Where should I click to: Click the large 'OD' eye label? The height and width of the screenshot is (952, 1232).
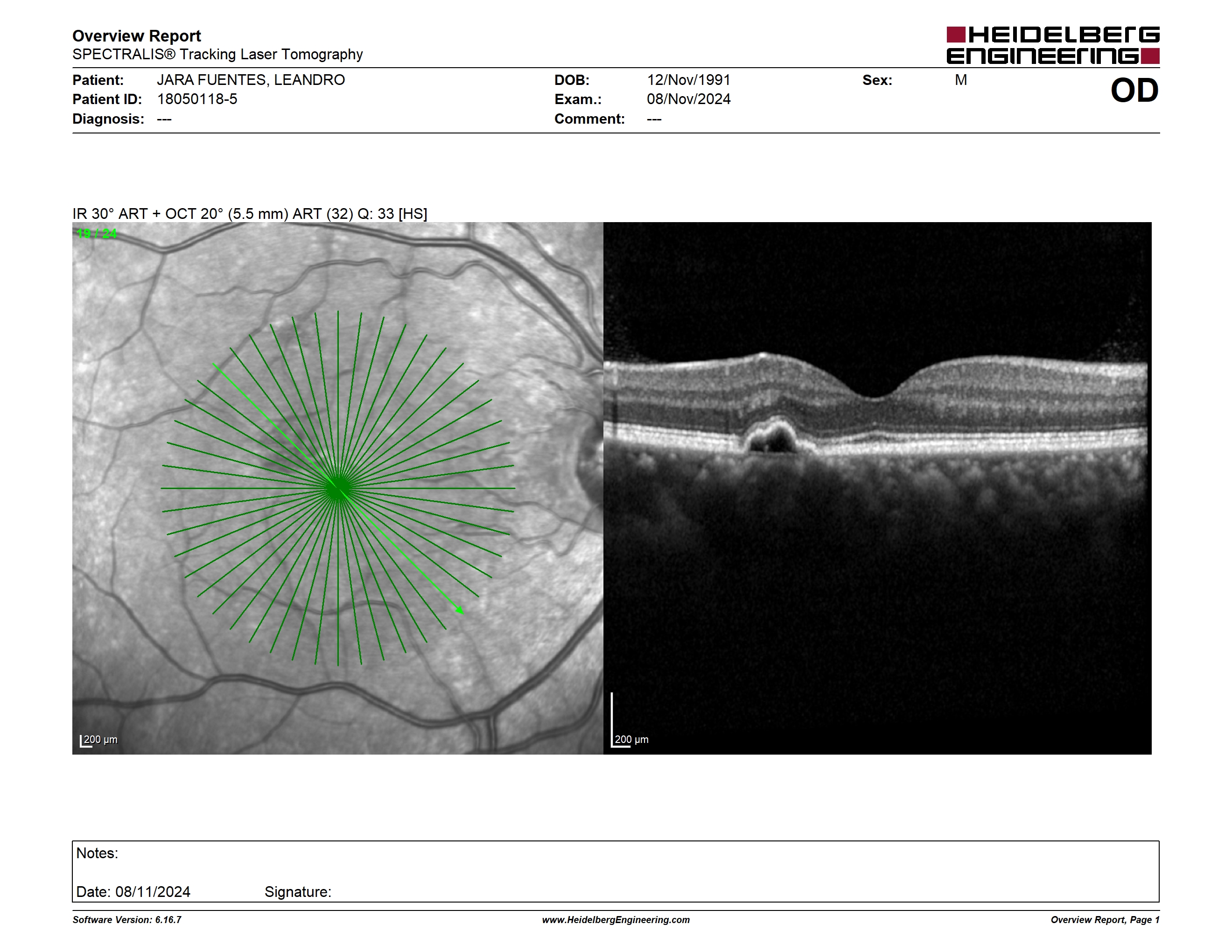click(1134, 90)
